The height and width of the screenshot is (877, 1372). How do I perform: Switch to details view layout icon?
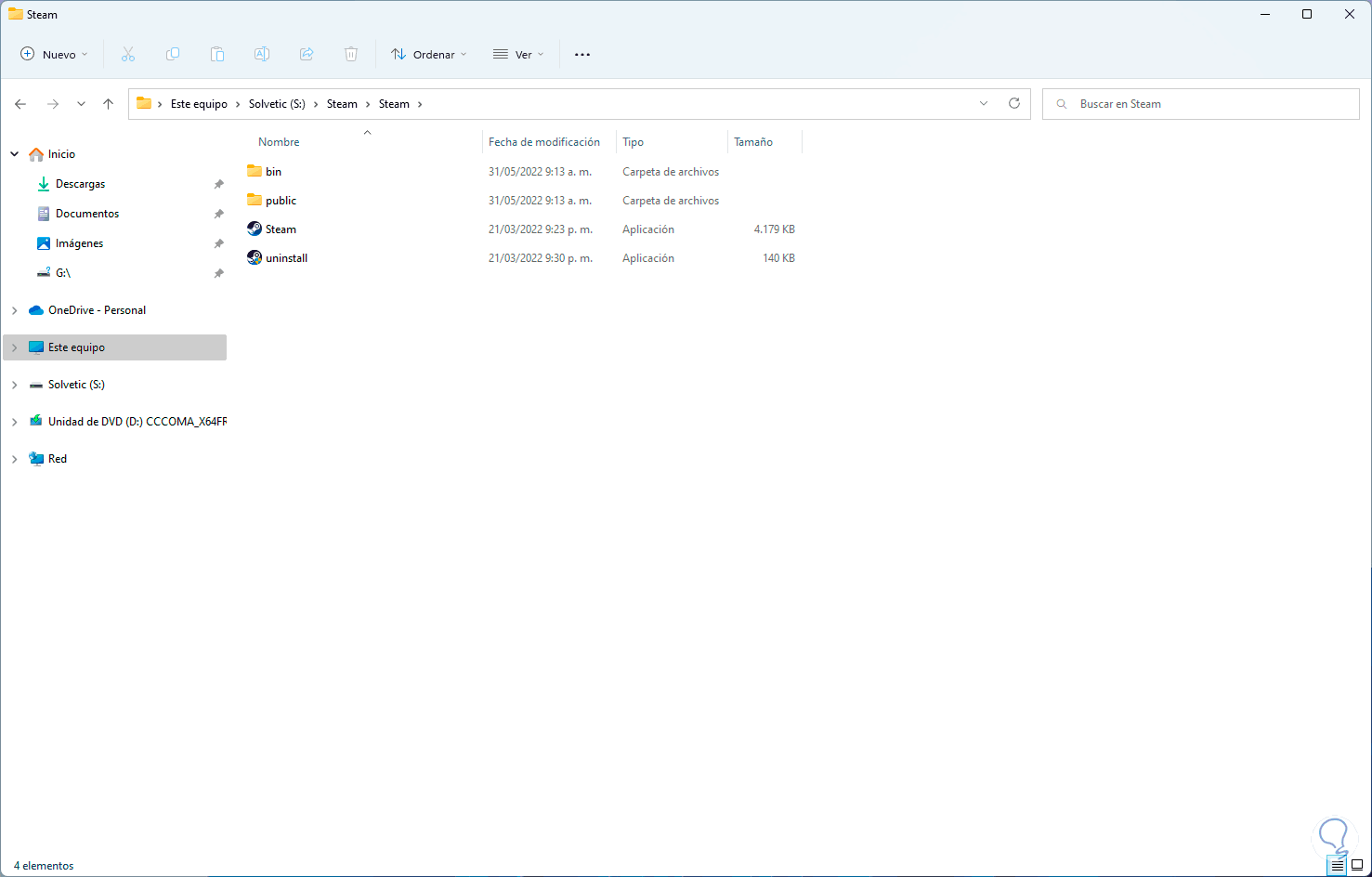(1338, 866)
